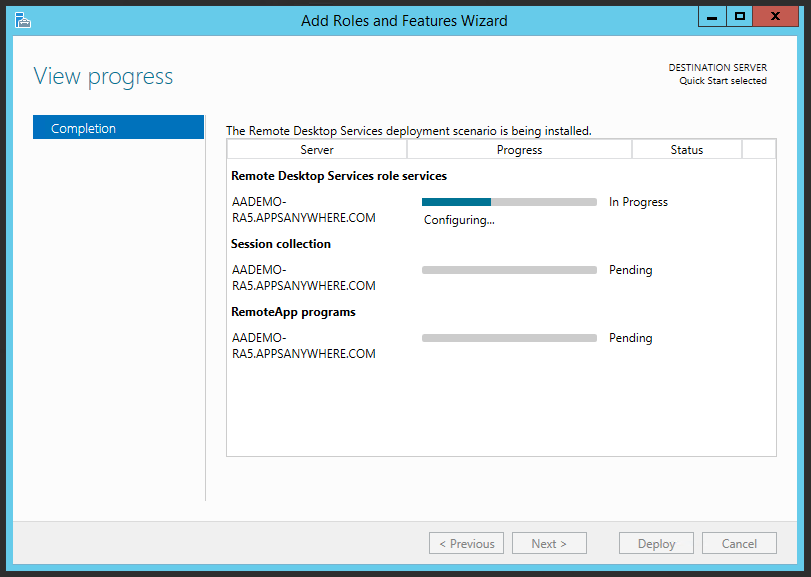This screenshot has height=577, width=811.
Task: Click the Remote Desktop Services role services heading
Action: coord(339,176)
